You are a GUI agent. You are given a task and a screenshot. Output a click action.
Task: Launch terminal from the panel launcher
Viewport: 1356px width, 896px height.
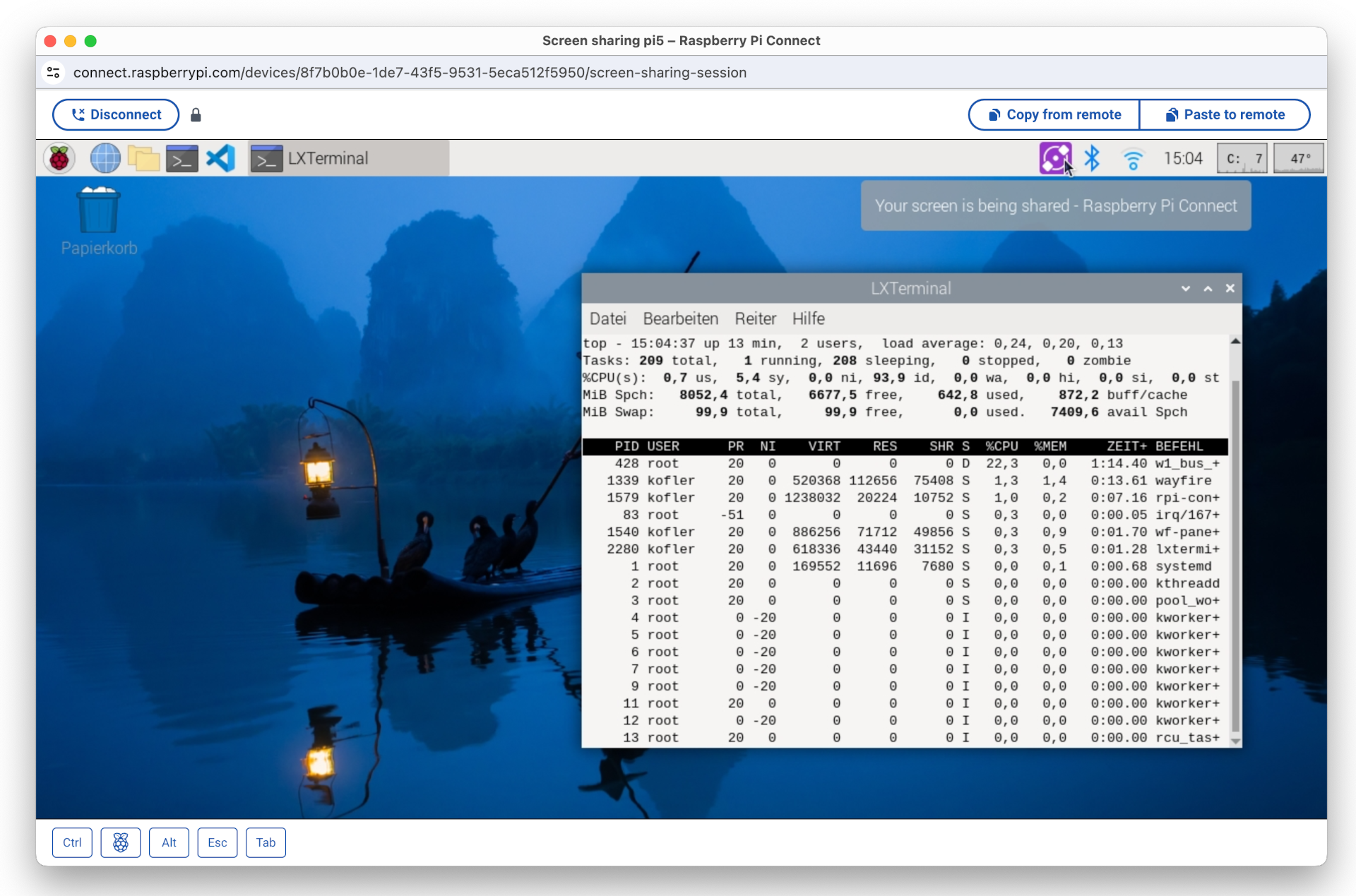click(182, 158)
